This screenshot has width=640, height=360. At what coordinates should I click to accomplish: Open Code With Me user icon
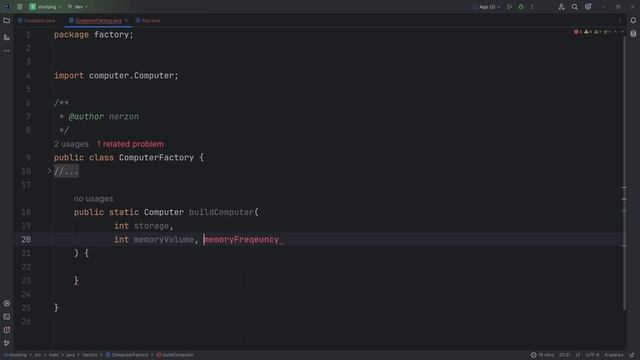coord(561,7)
